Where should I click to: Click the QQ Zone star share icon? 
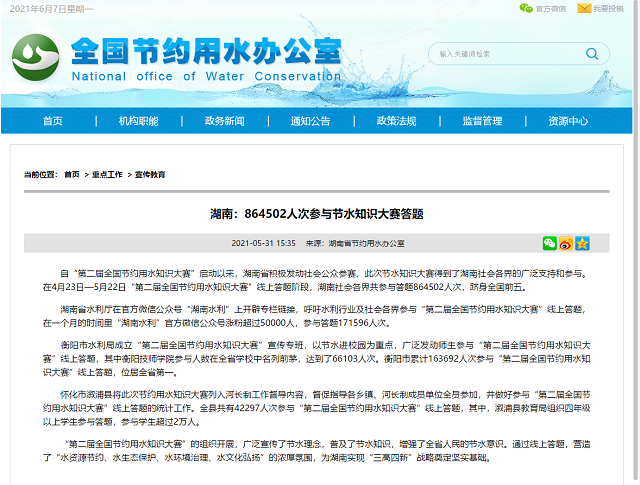click(x=582, y=243)
